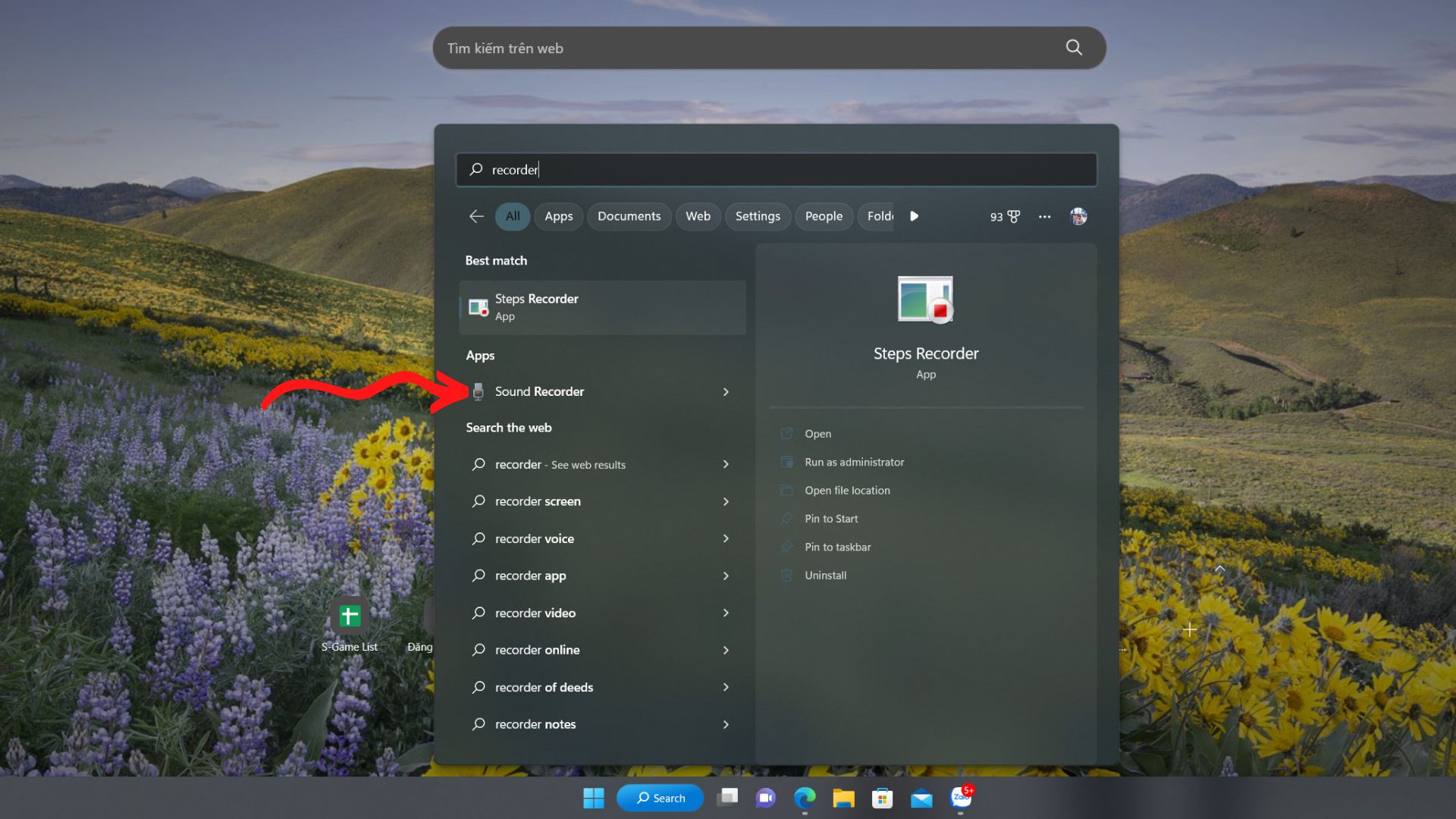Open Task View on the taskbar
1456x819 pixels.
pos(727,798)
